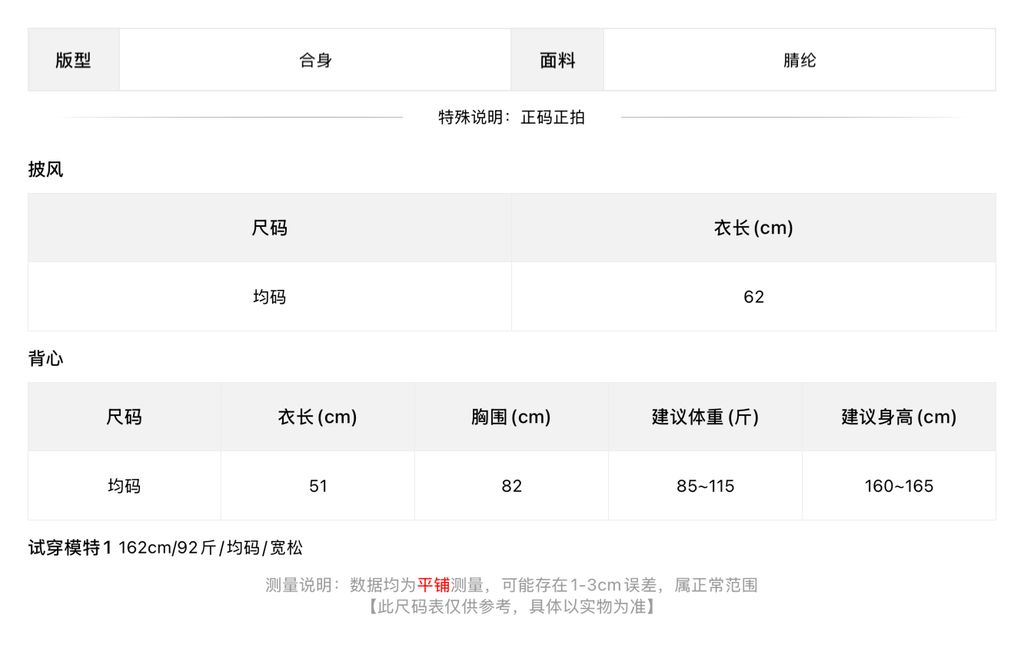
Task: Select the vest length value 51
Action: pos(318,486)
